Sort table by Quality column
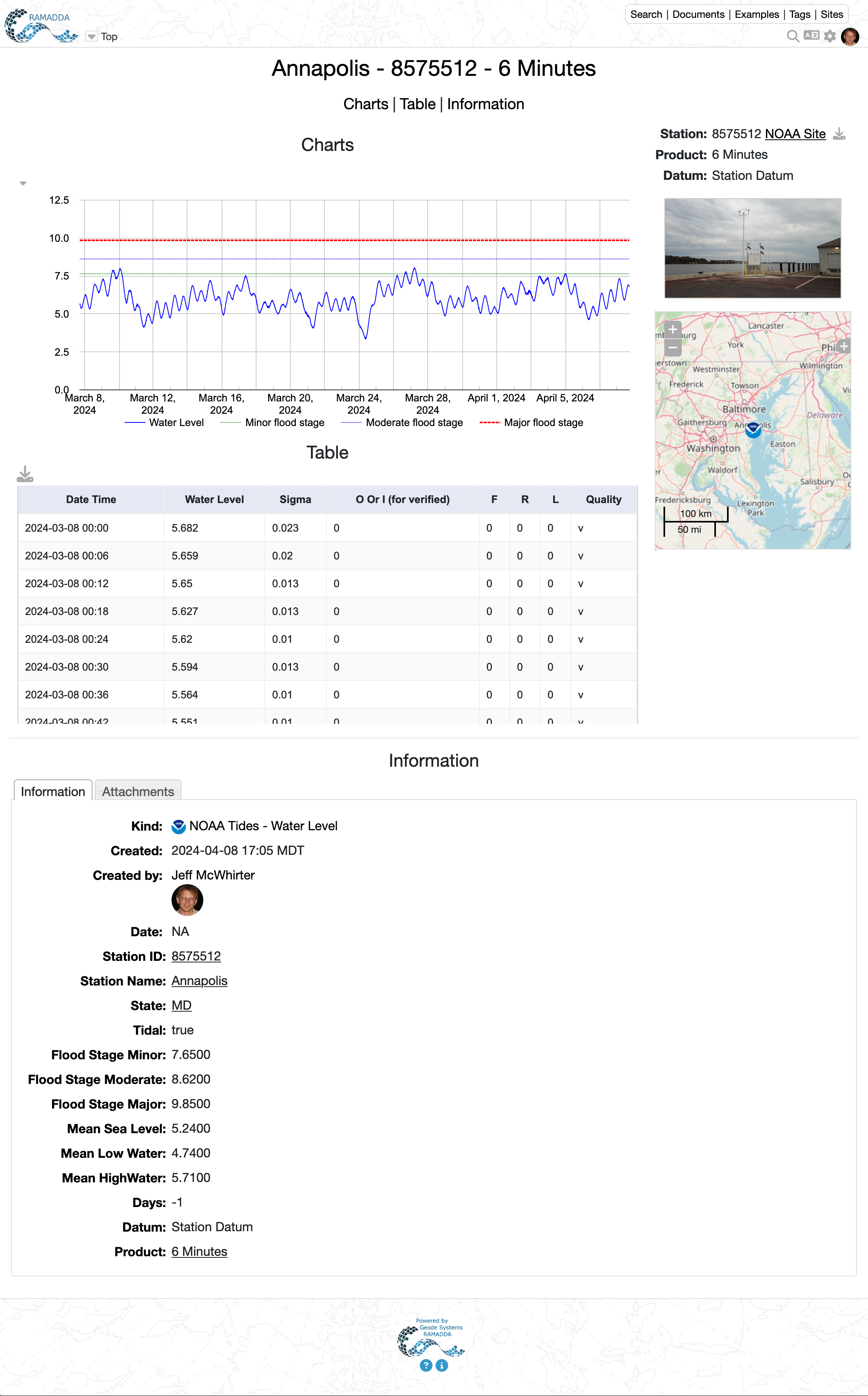 pyautogui.click(x=604, y=499)
